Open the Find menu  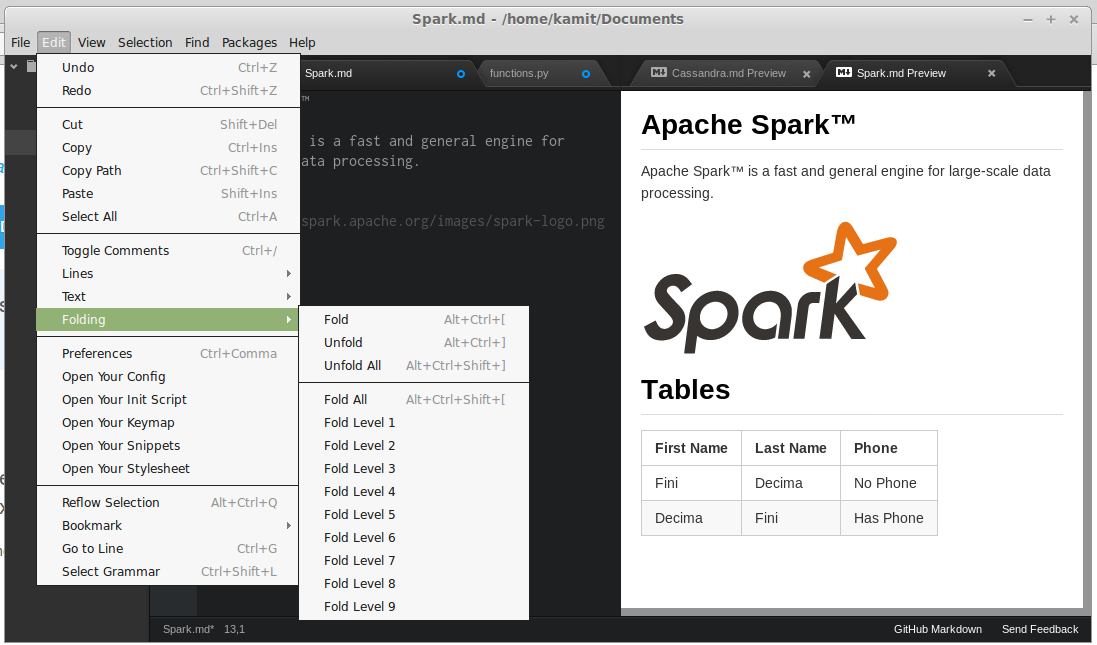pos(197,43)
